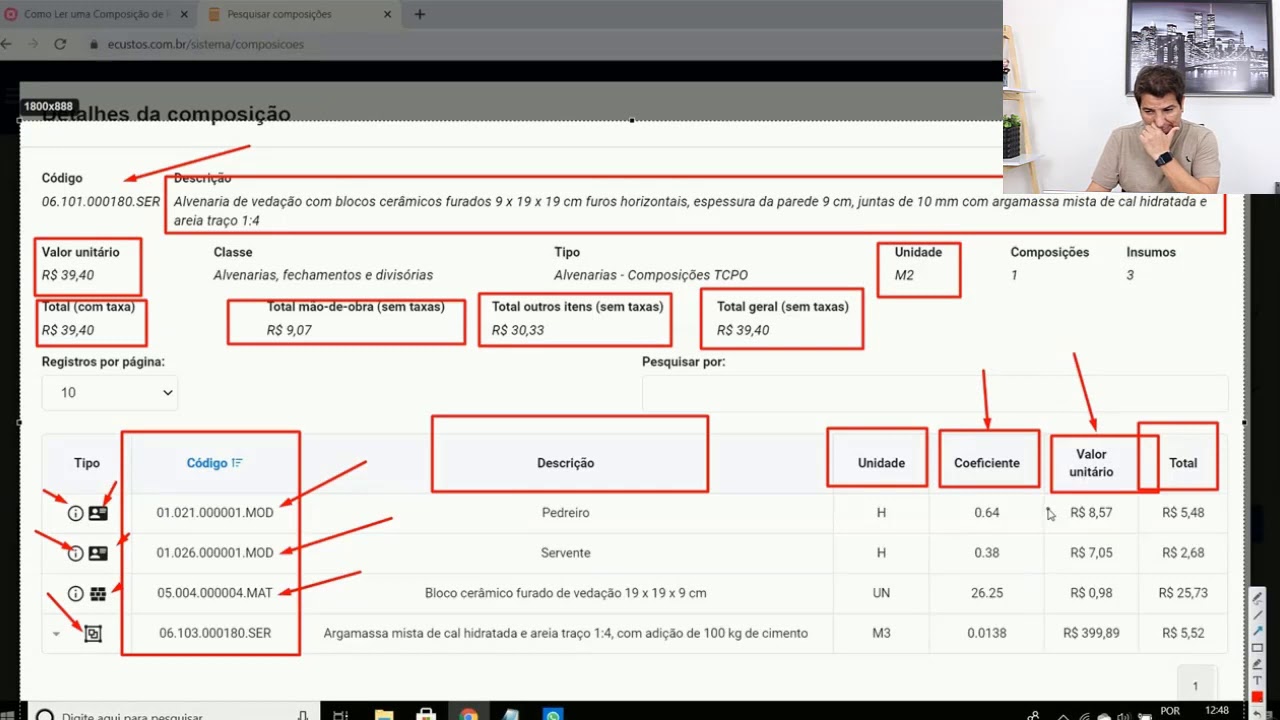Open Task View from the taskbar
This screenshot has height=720, width=1280.
point(340,714)
